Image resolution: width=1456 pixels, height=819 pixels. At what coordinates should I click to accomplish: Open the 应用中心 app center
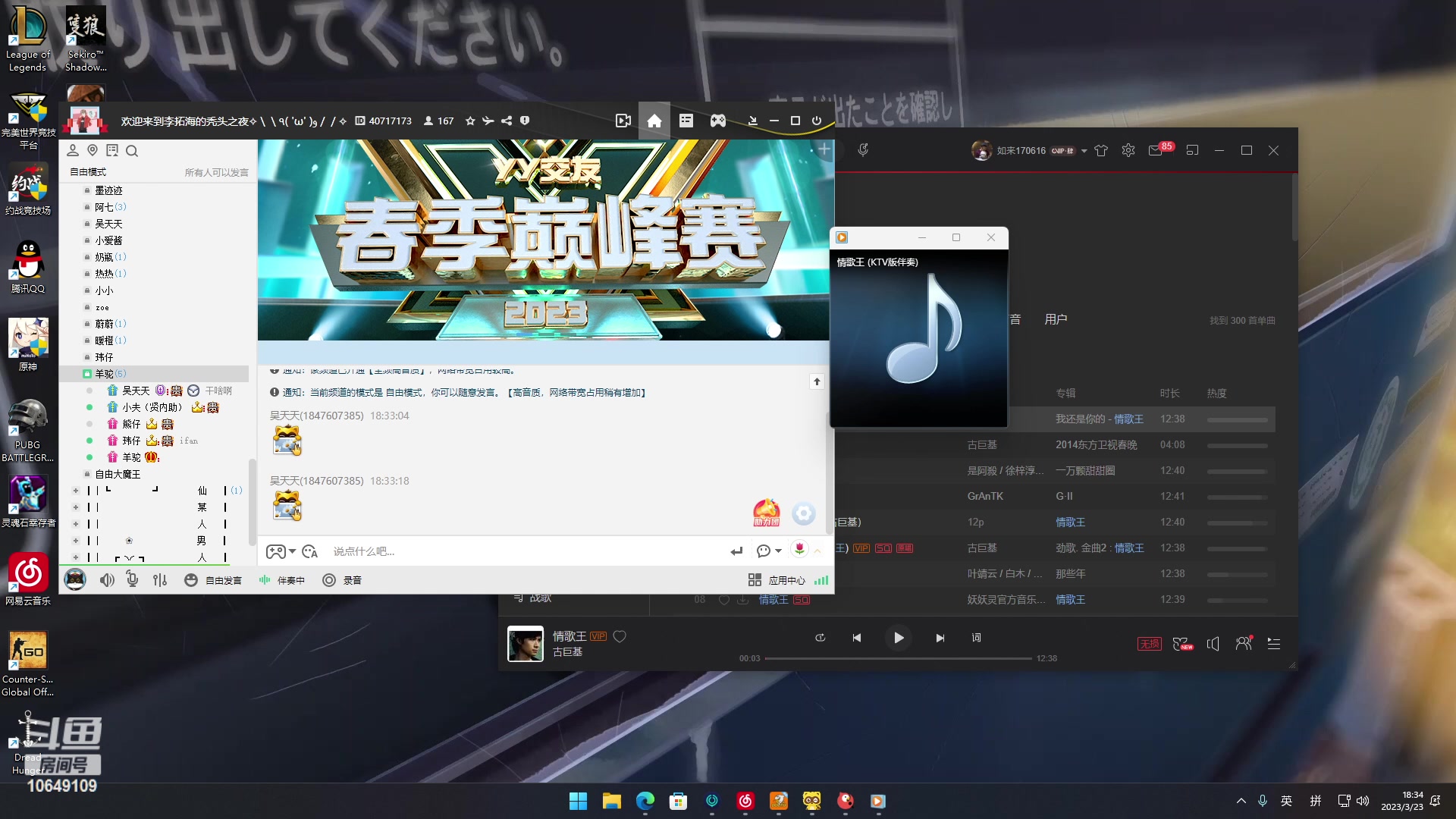779,580
